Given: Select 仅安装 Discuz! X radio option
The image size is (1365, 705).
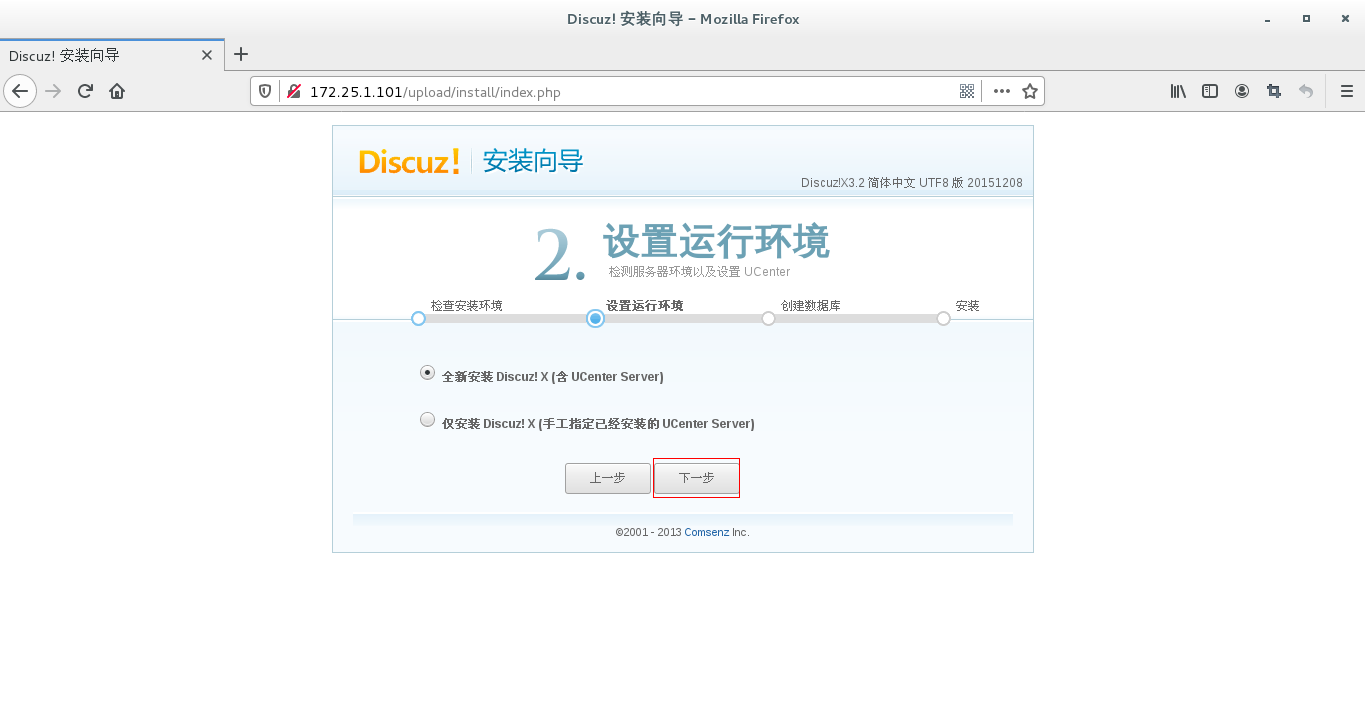Looking at the screenshot, I should coord(428,419).
